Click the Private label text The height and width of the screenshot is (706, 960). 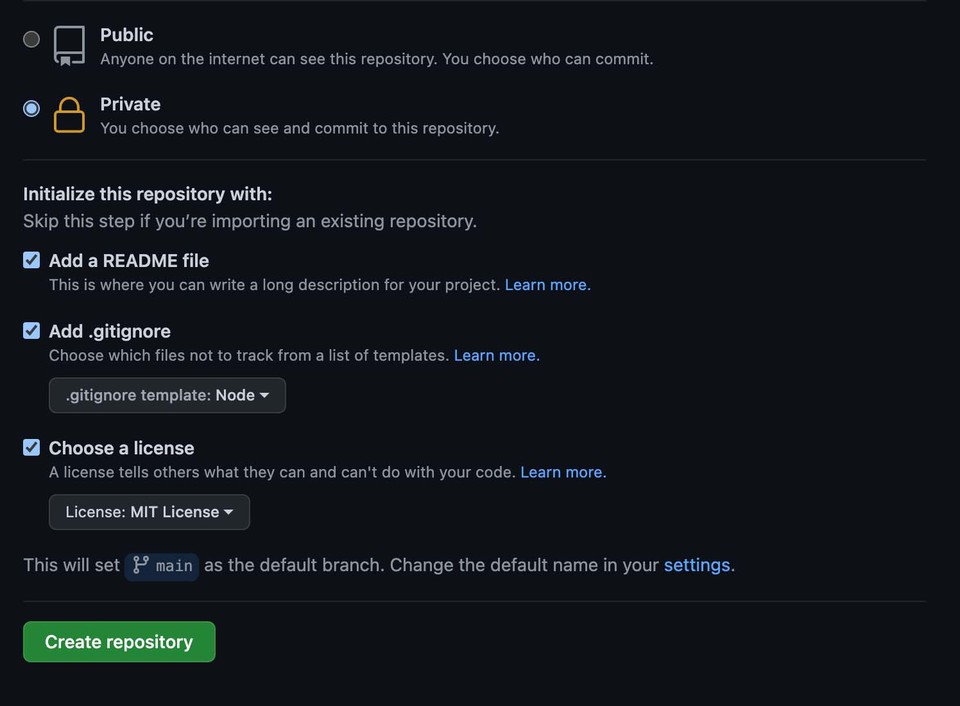tap(130, 104)
